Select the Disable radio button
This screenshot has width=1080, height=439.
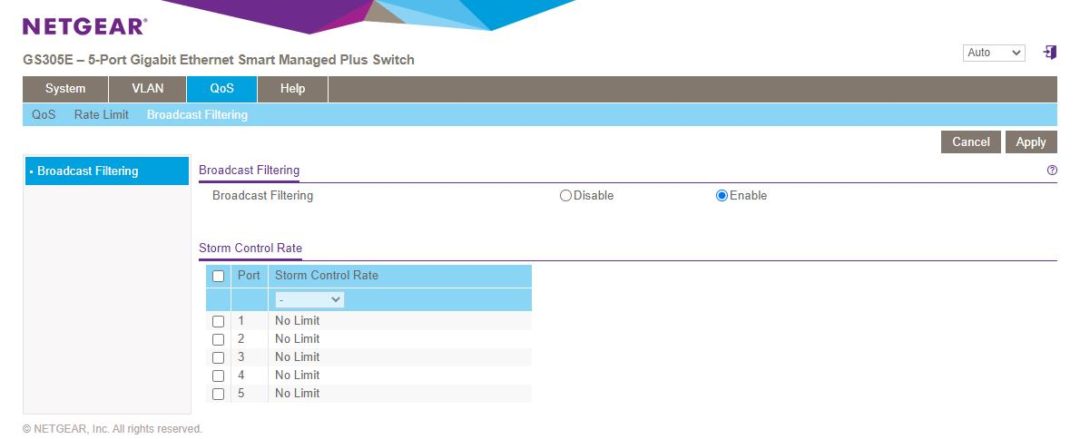pos(566,196)
